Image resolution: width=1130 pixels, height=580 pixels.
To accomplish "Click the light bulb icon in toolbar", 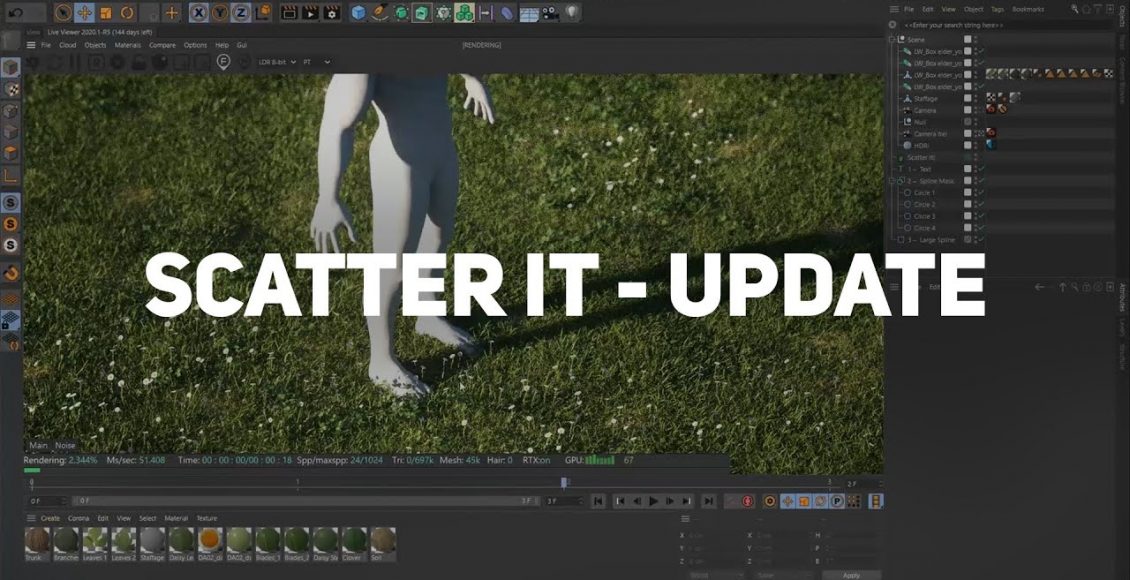I will [572, 13].
